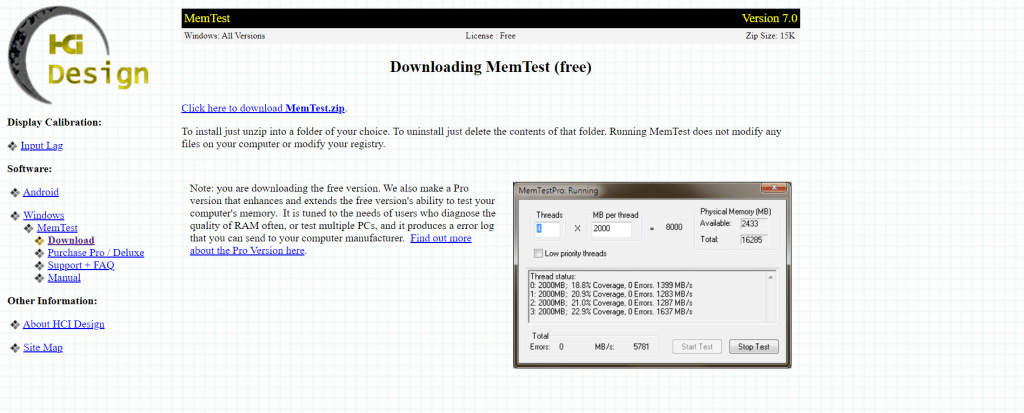Click the MB per thread field
Screen dimensions: 1024x413
coord(611,229)
